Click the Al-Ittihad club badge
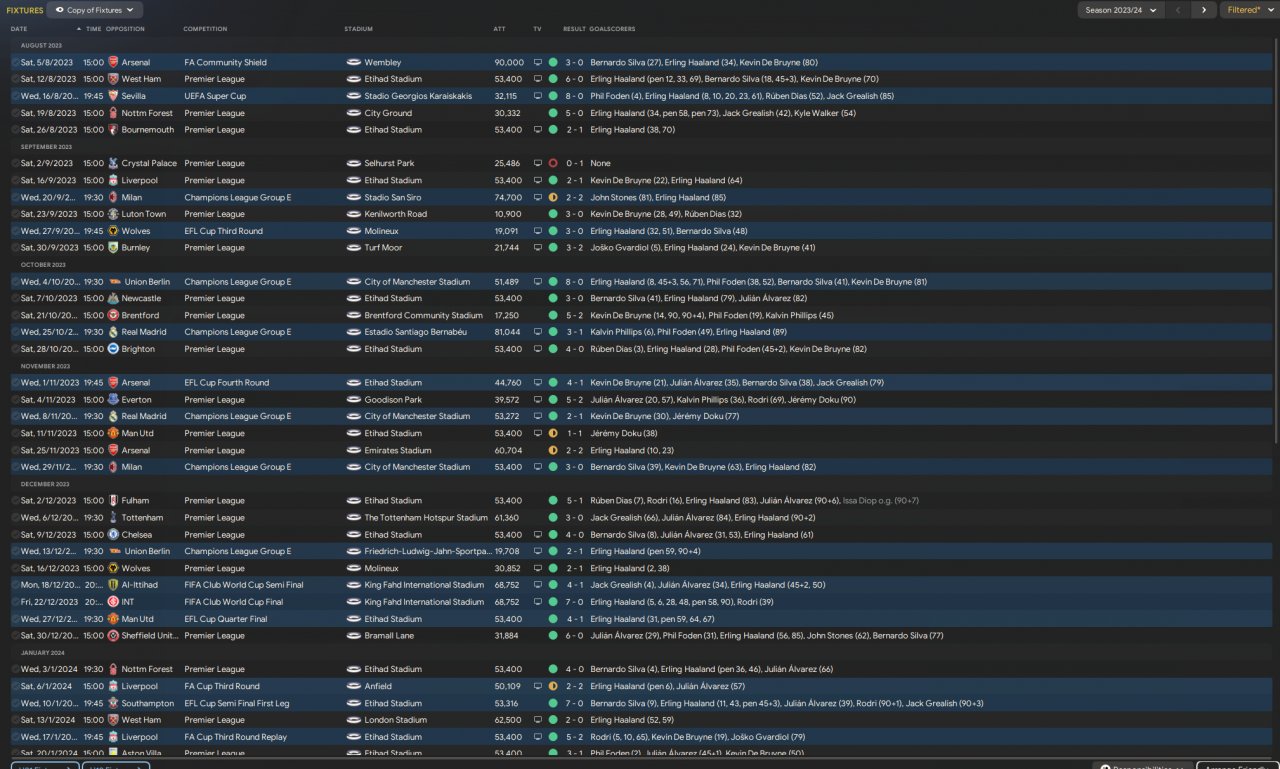This screenshot has height=769, width=1280. click(113, 585)
